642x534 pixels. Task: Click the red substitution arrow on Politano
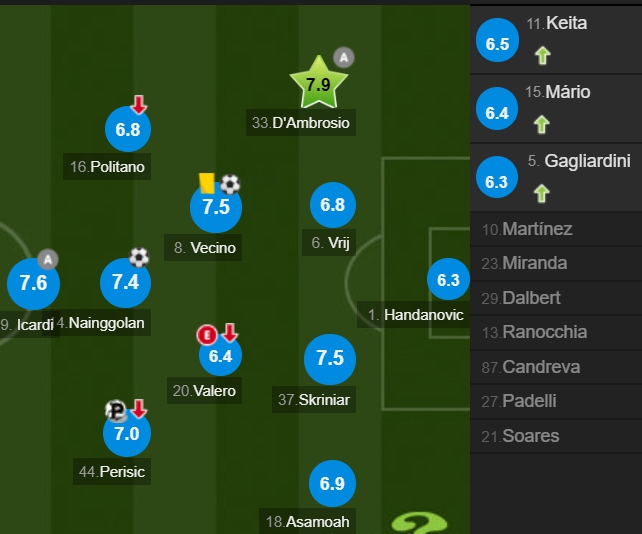[x=139, y=105]
